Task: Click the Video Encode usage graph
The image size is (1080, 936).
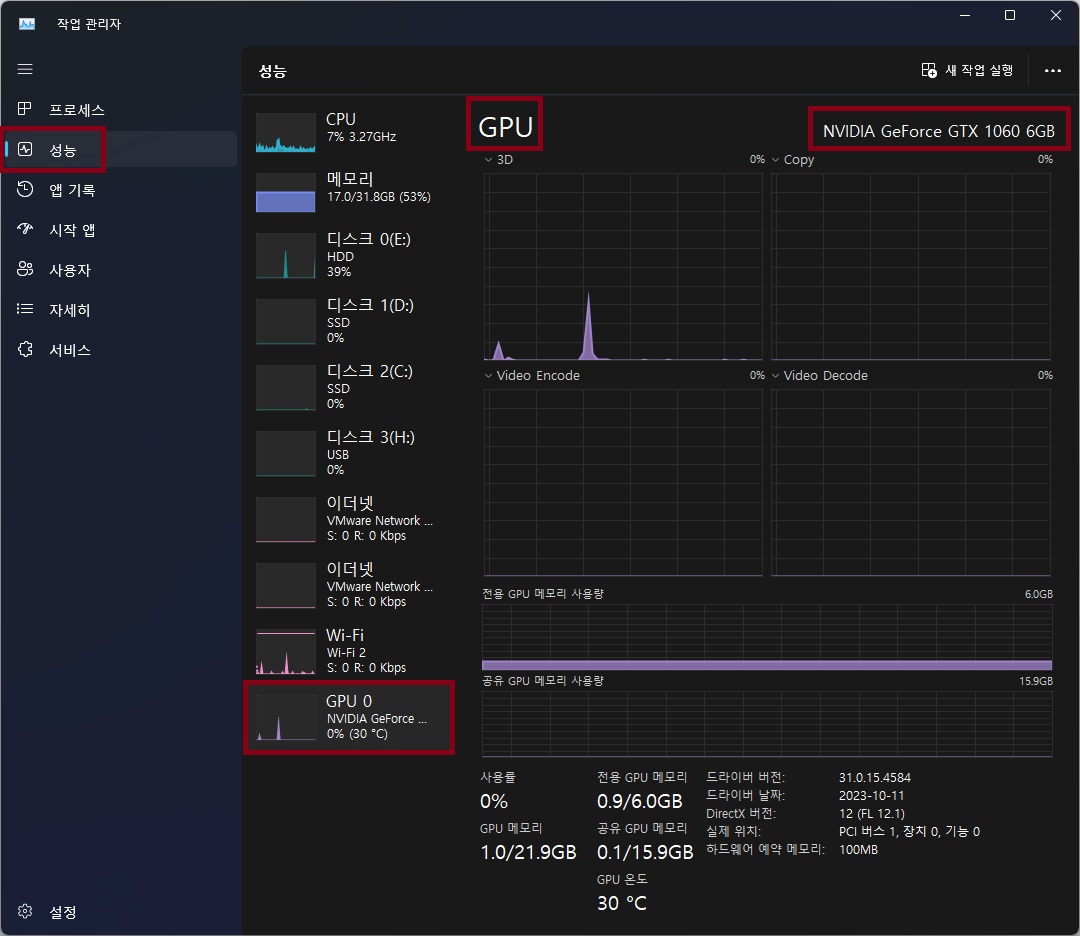Action: (x=623, y=482)
